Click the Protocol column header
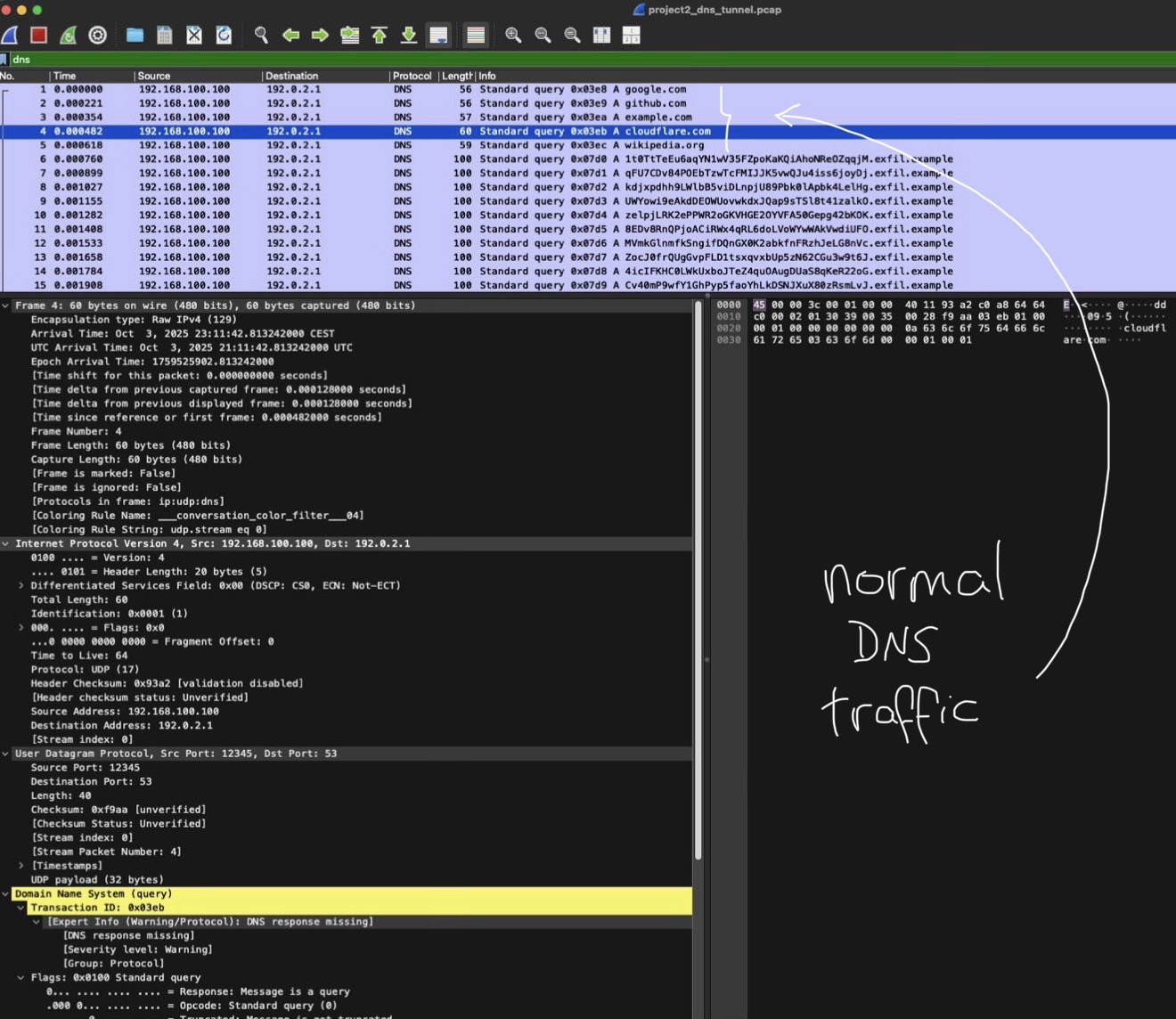 coord(412,76)
